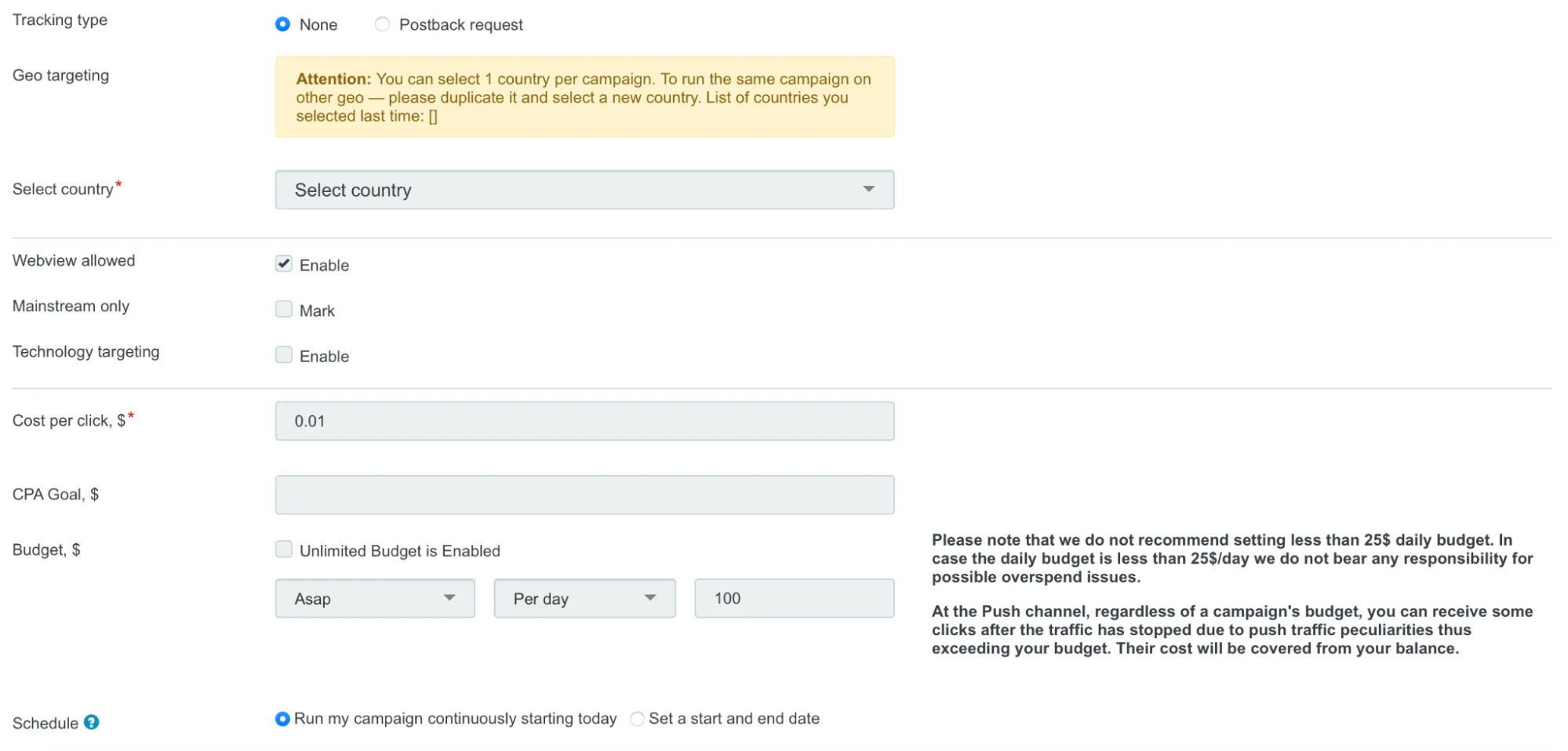The image size is (1568, 751).
Task: Click the Enable label for Webview allowed
Action: (x=324, y=265)
